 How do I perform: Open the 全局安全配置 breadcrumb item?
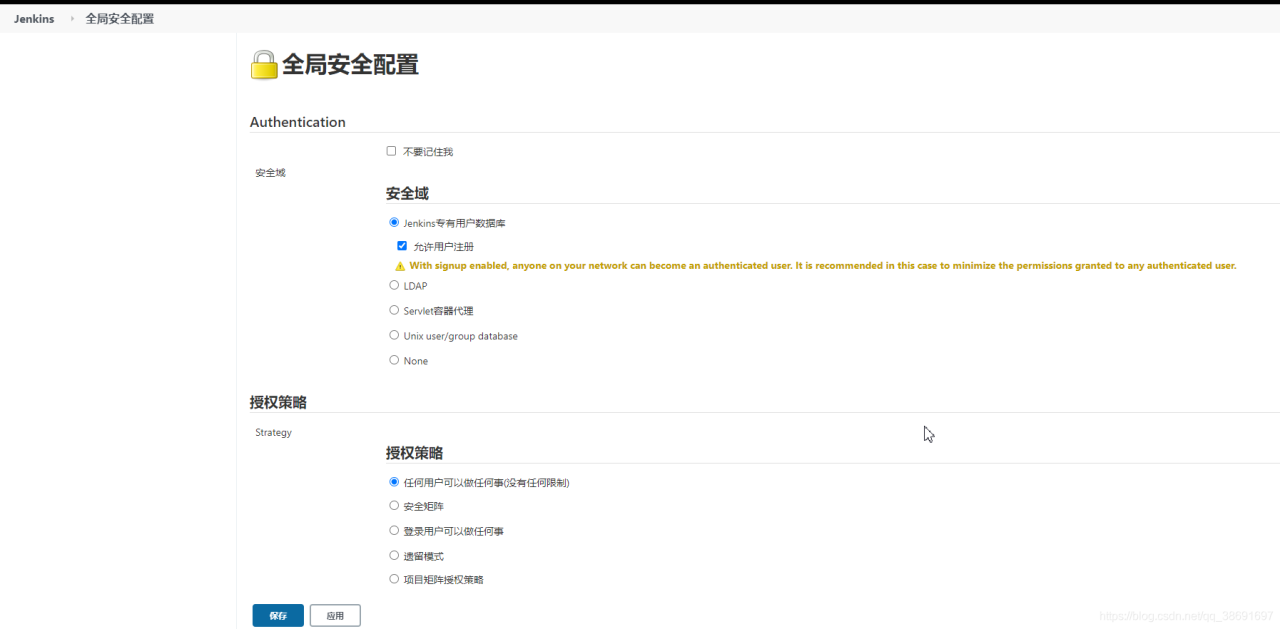tap(120, 19)
